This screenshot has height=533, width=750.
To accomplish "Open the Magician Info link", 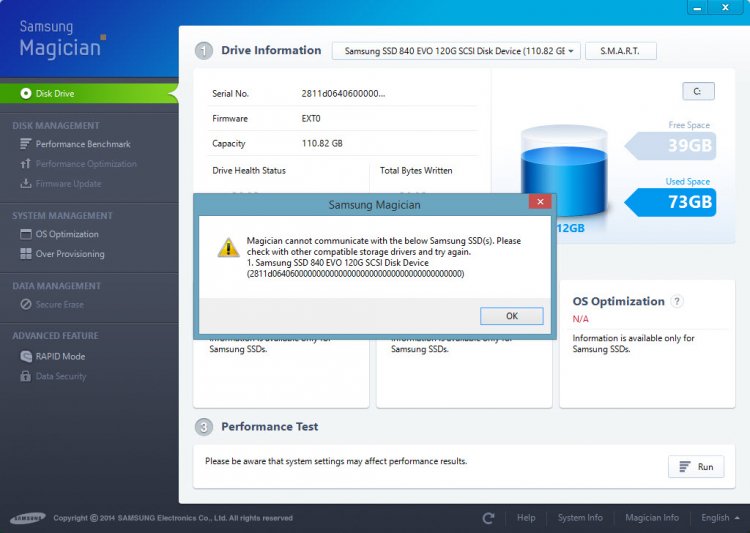I will pos(651,518).
